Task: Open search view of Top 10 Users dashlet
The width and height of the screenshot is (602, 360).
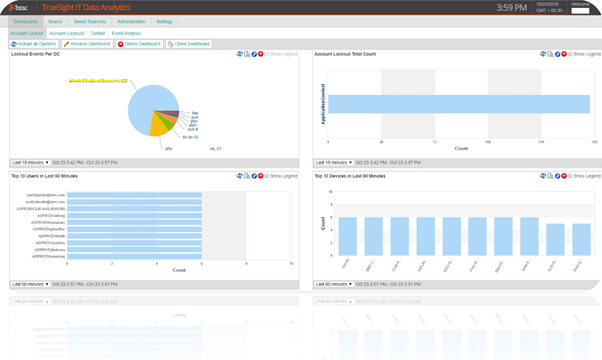Action: (x=247, y=176)
